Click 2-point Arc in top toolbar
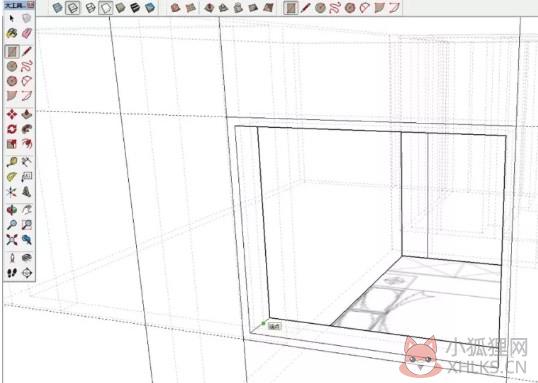Screen dimensions: 538x383 click(394, 8)
